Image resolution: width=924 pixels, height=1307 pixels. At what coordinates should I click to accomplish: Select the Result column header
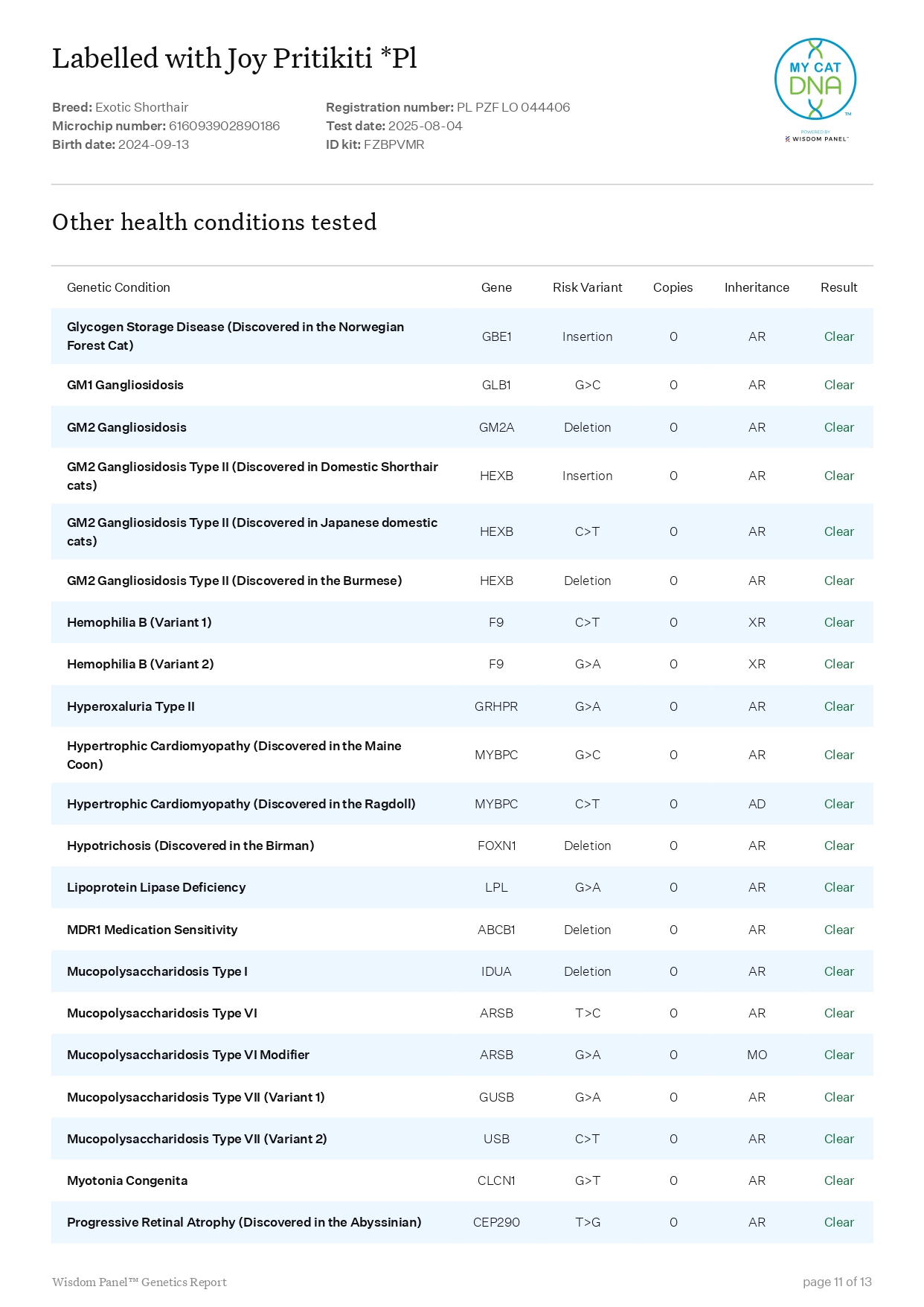(838, 287)
